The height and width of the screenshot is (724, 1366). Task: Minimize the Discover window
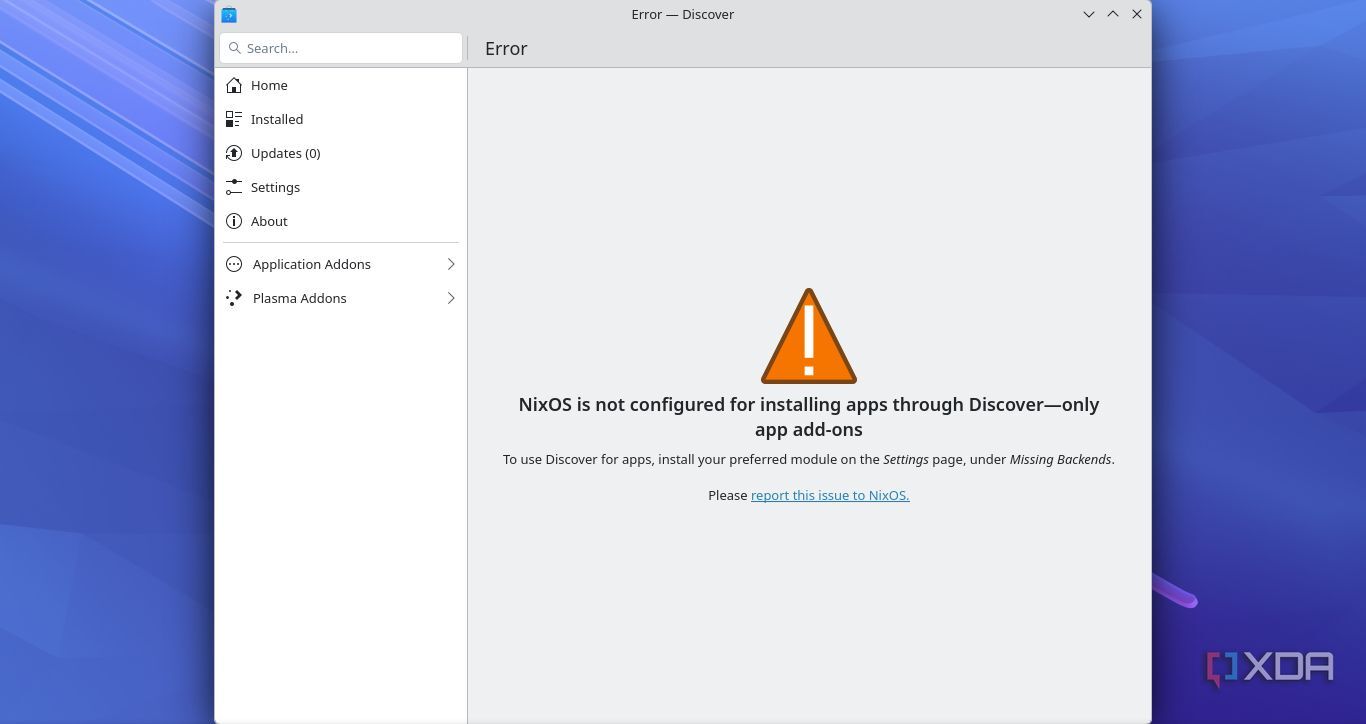pyautogui.click(x=1088, y=14)
